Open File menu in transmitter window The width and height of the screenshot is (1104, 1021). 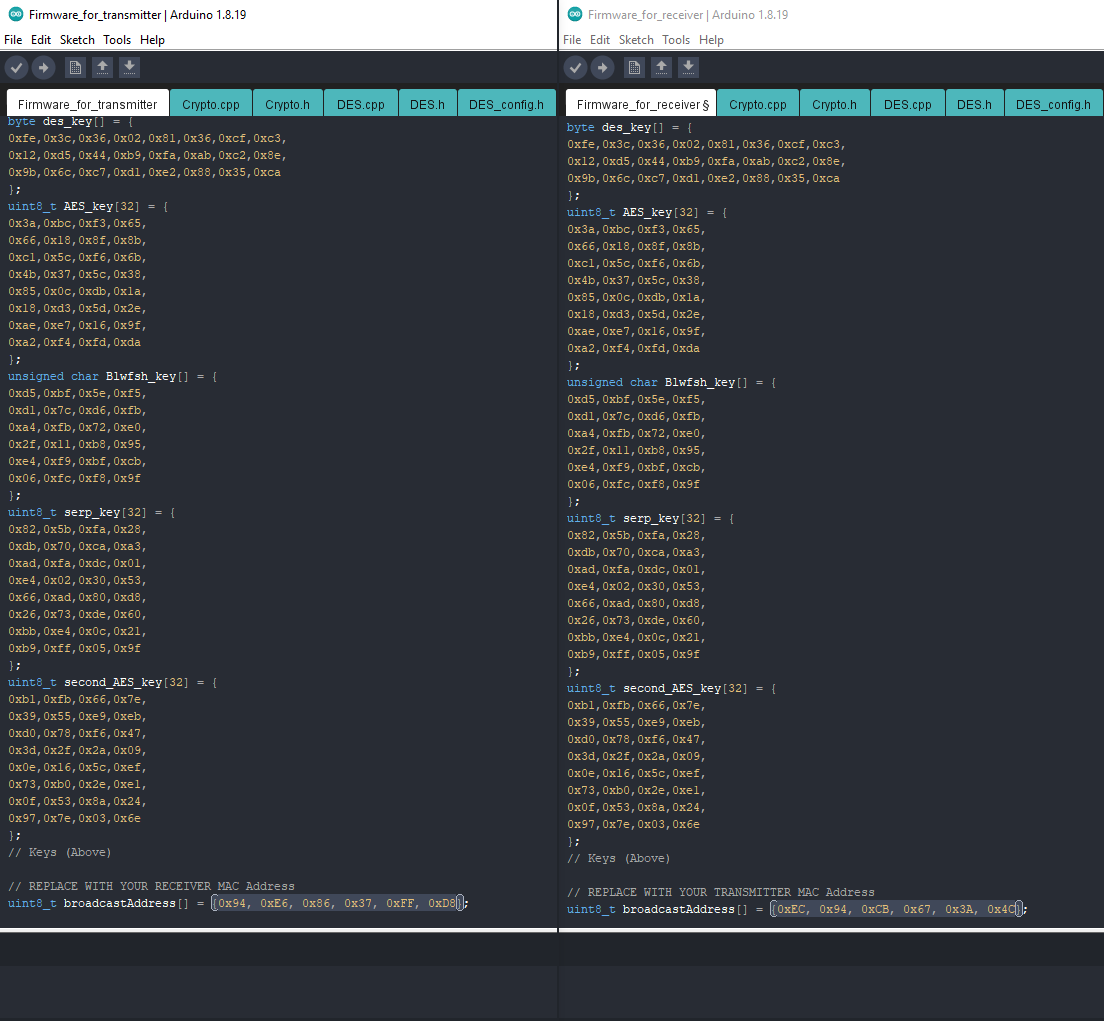pos(13,40)
